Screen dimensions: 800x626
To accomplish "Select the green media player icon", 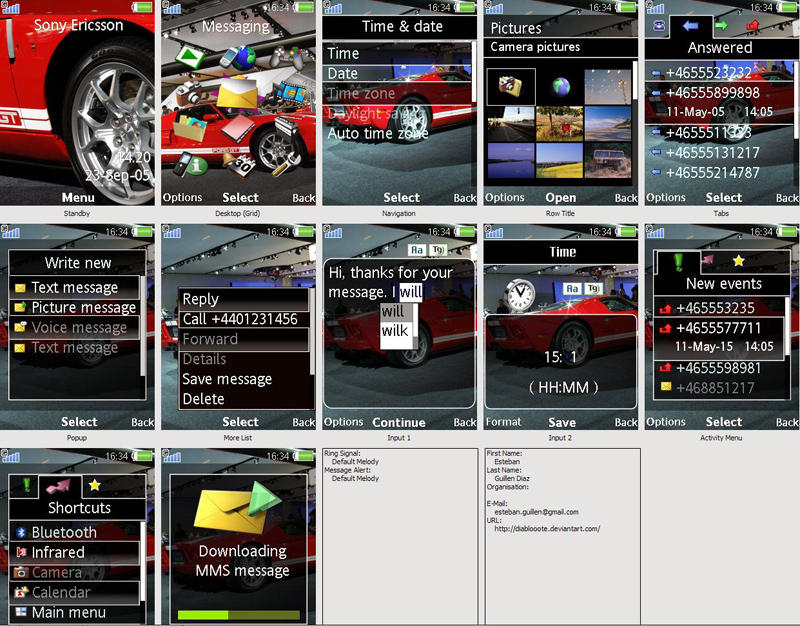I will coord(190,57).
